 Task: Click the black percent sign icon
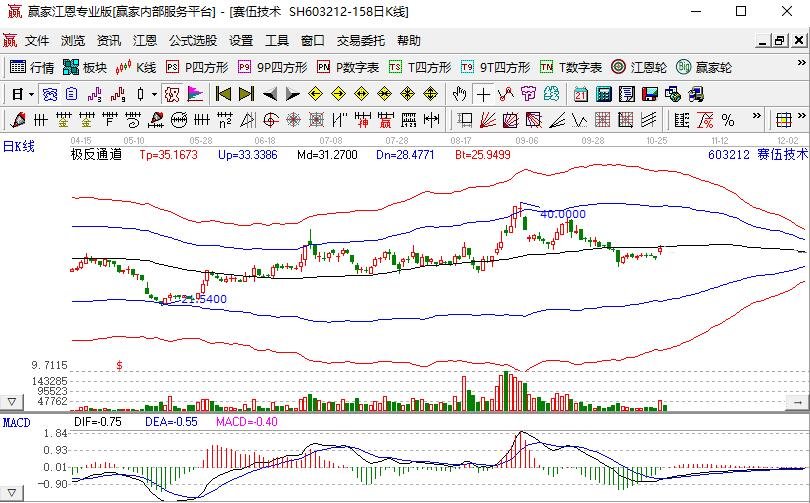pos(728,120)
